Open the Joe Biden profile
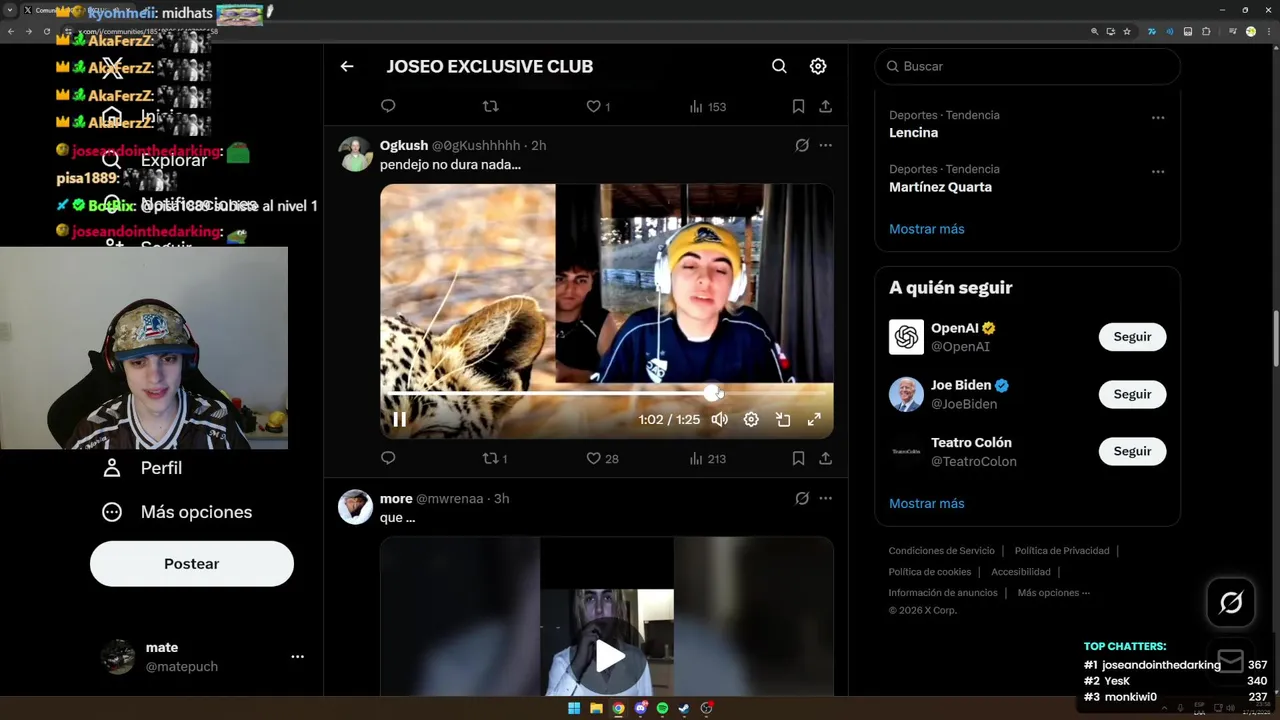The width and height of the screenshot is (1280, 720). click(x=960, y=385)
